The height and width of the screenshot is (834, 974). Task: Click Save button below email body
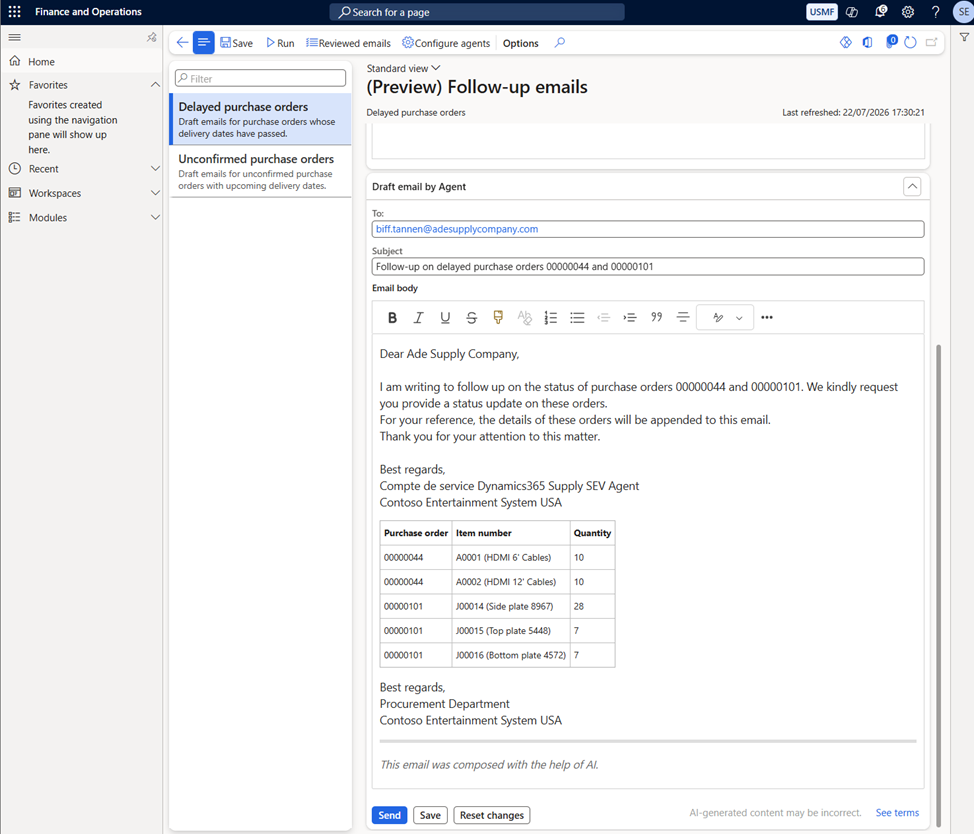point(430,815)
